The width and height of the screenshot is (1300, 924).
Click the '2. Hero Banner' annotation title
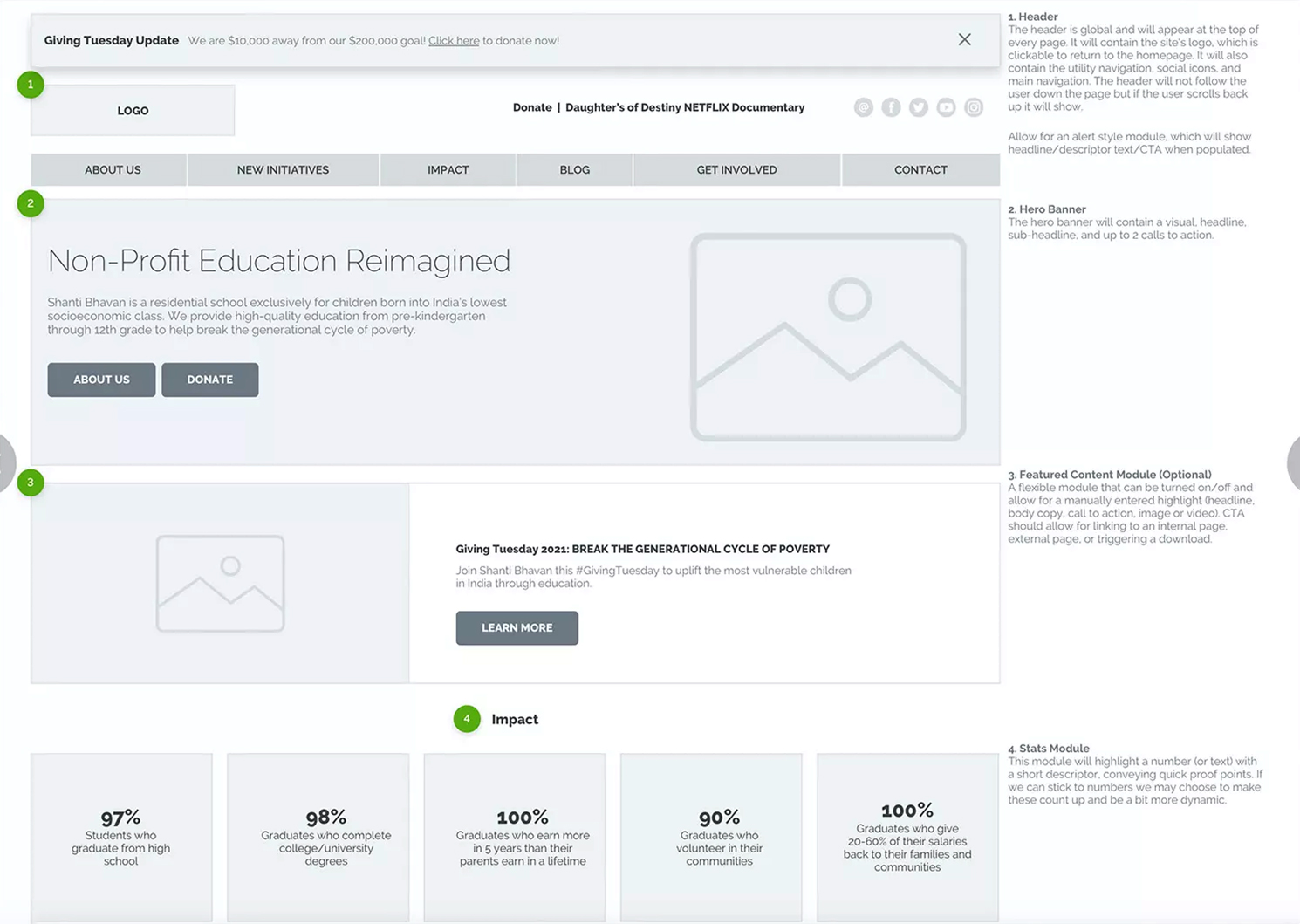click(x=1047, y=209)
